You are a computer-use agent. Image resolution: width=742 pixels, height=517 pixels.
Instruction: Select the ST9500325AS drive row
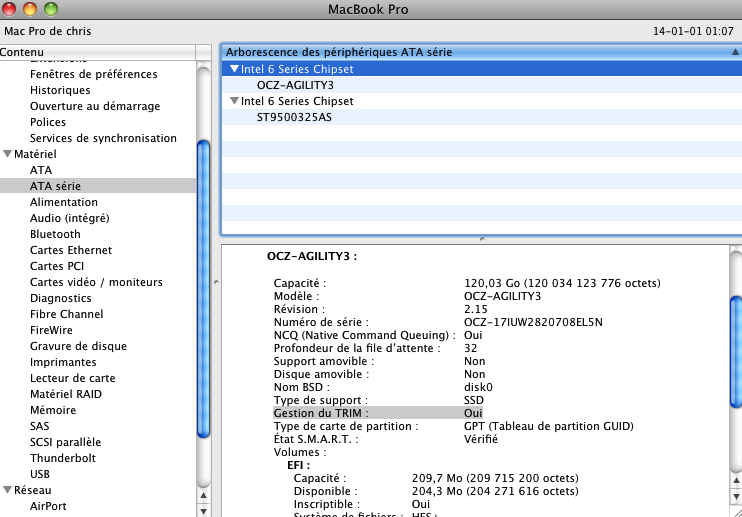click(482, 117)
